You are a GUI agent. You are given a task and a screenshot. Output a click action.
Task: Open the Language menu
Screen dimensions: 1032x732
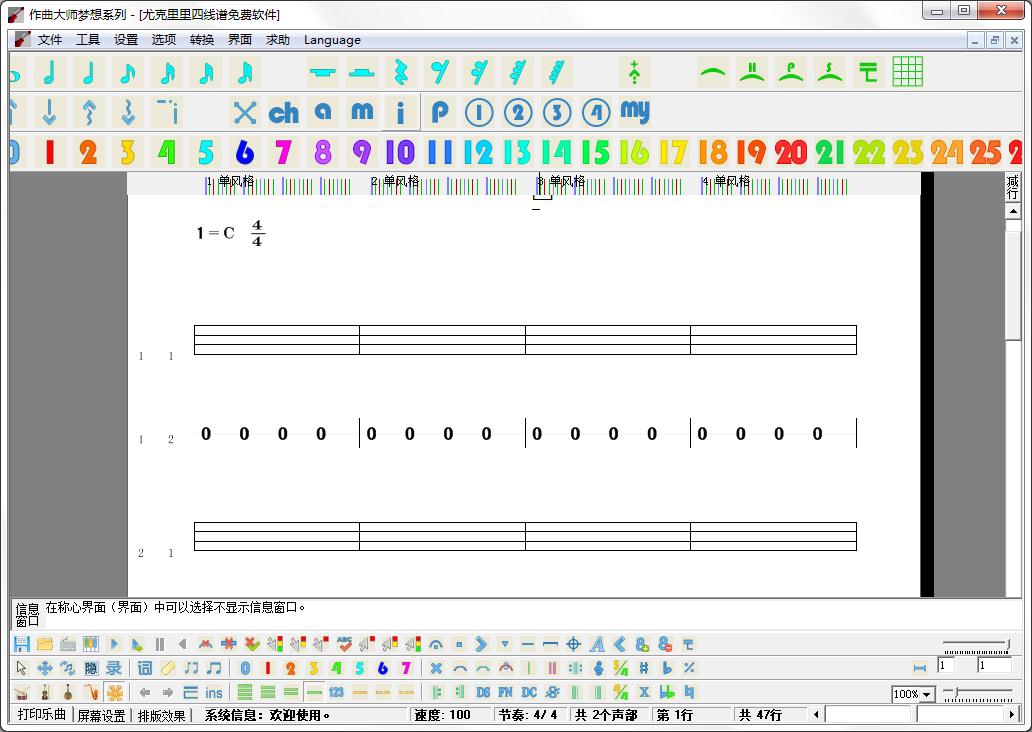(x=332, y=40)
